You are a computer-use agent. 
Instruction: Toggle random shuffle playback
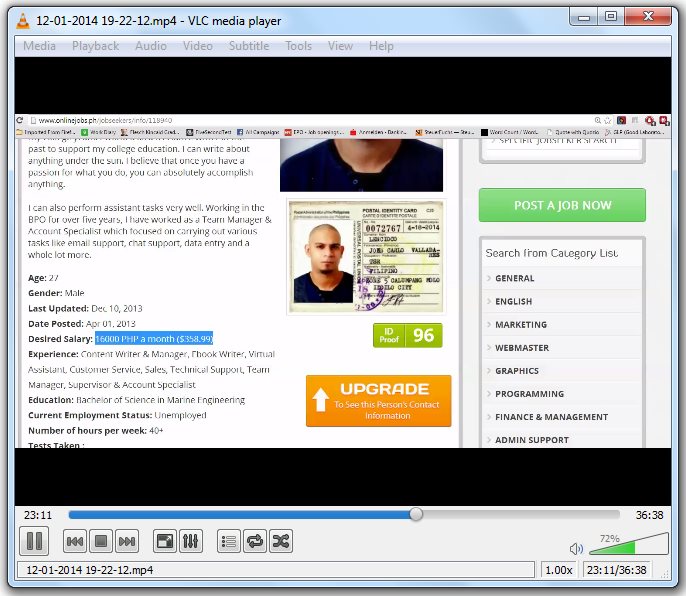pos(280,542)
